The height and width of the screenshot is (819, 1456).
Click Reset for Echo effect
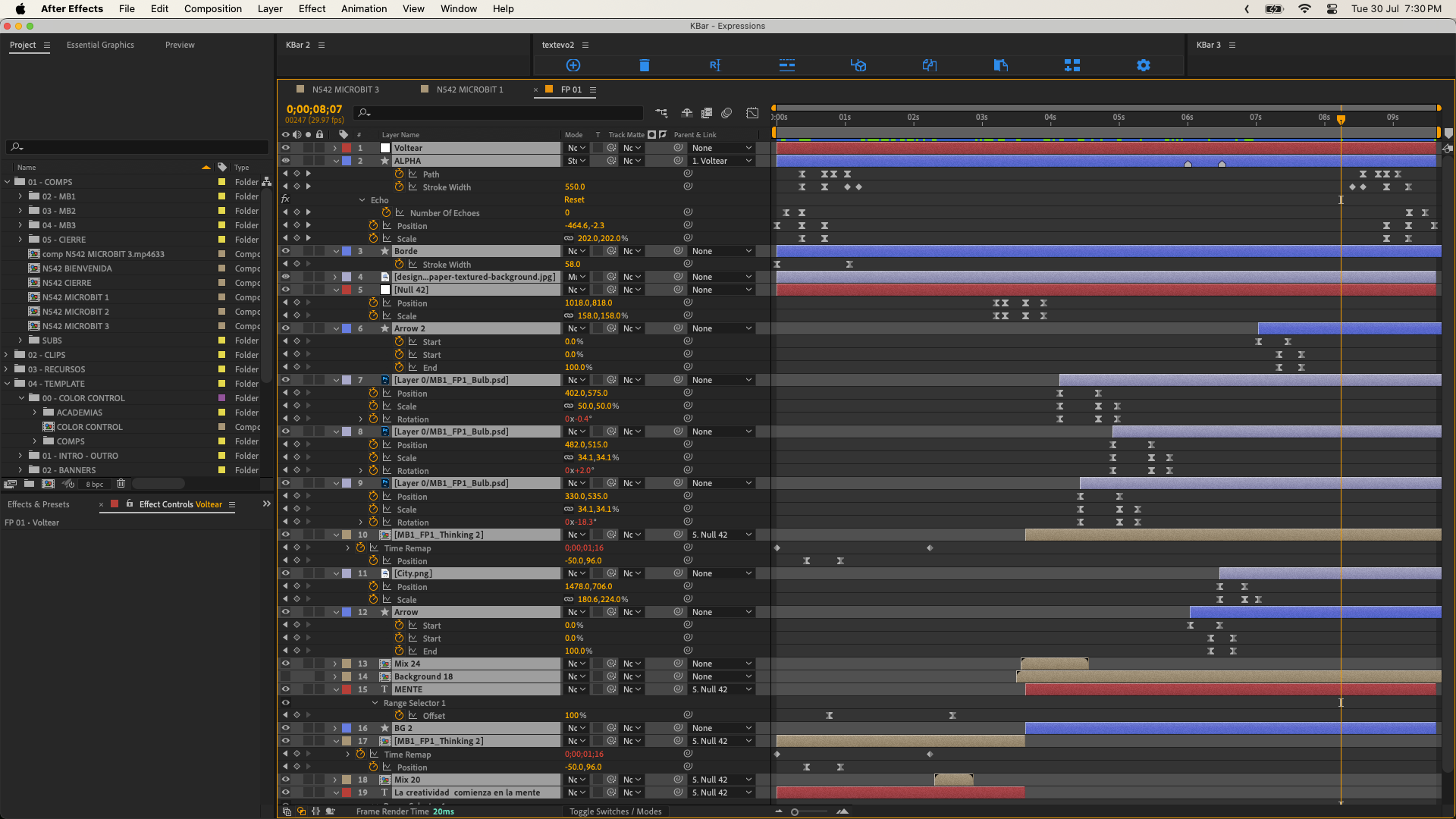pos(574,200)
